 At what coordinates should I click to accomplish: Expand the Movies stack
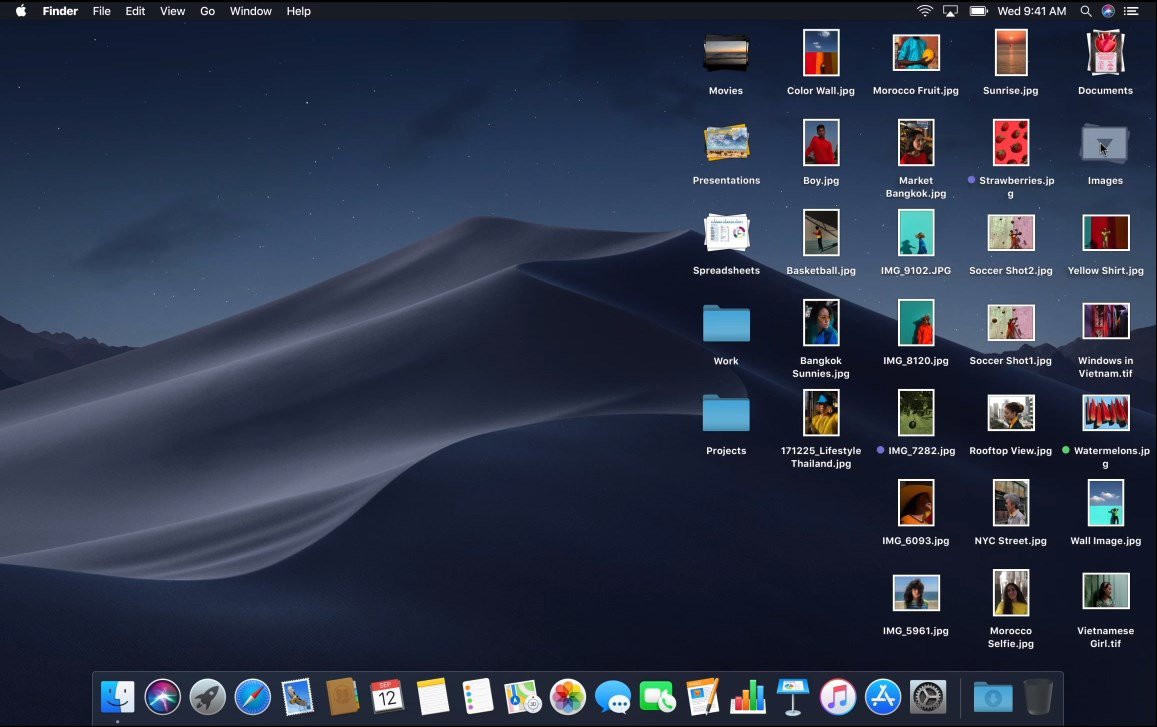click(x=726, y=53)
